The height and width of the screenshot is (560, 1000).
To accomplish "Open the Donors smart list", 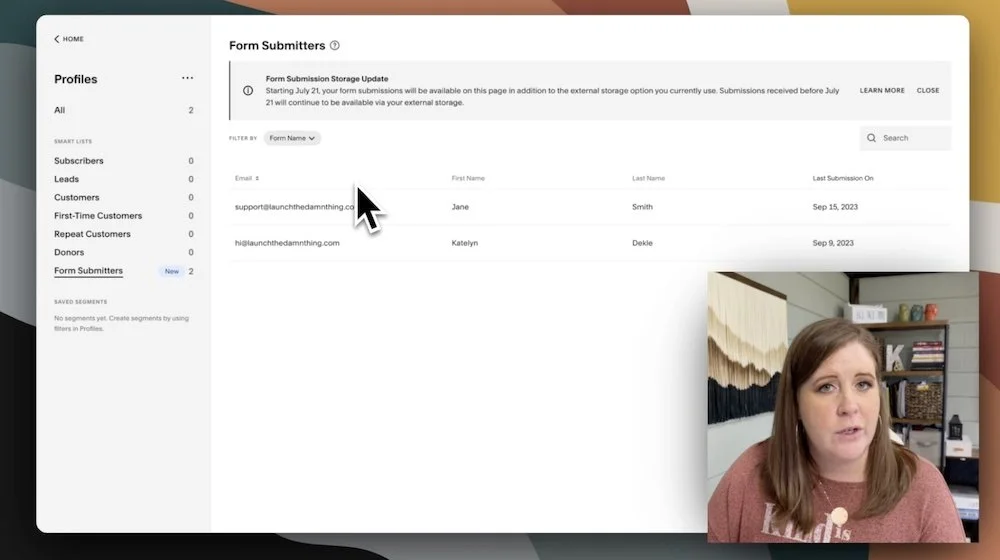I will click(x=124, y=253).
